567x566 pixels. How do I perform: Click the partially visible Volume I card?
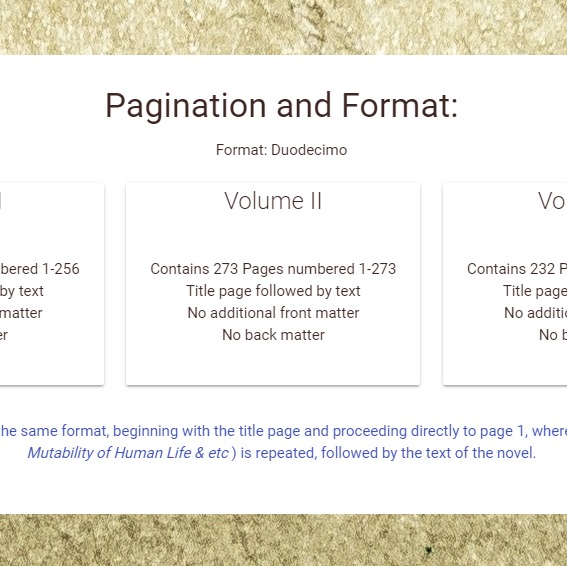pos(52,284)
